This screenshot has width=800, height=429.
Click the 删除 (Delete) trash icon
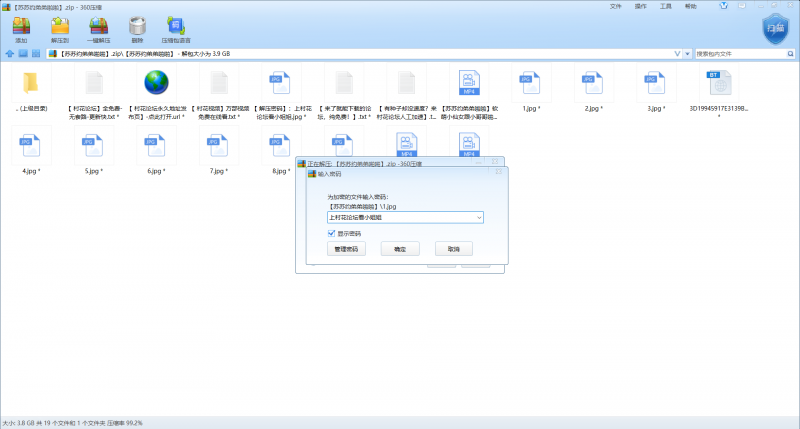point(138,25)
